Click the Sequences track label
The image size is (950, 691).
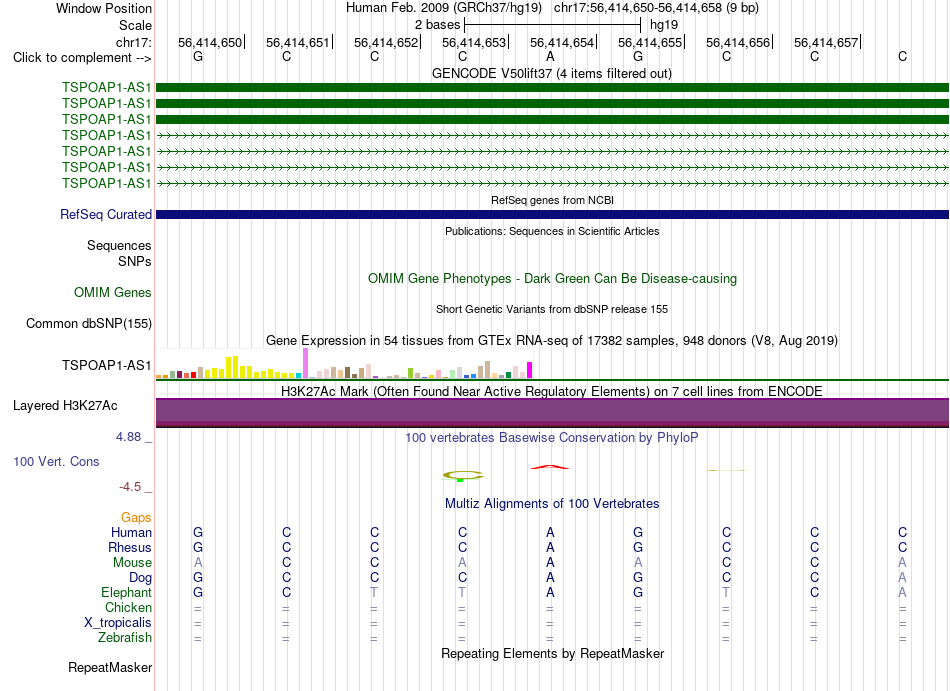point(119,245)
